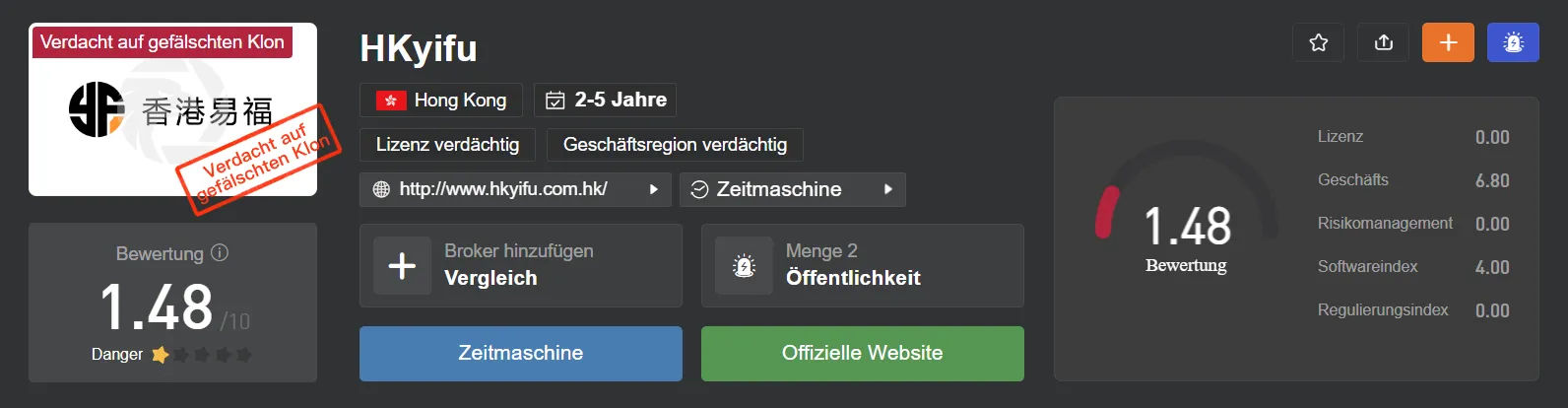Click the blue Zeitmaschine button

point(521,354)
